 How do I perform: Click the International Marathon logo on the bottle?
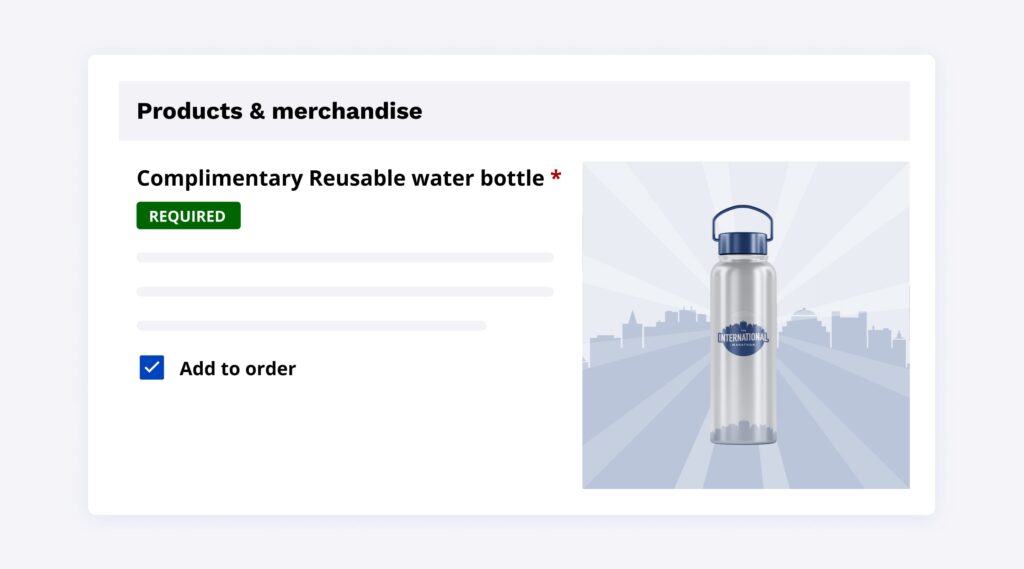(x=743, y=338)
